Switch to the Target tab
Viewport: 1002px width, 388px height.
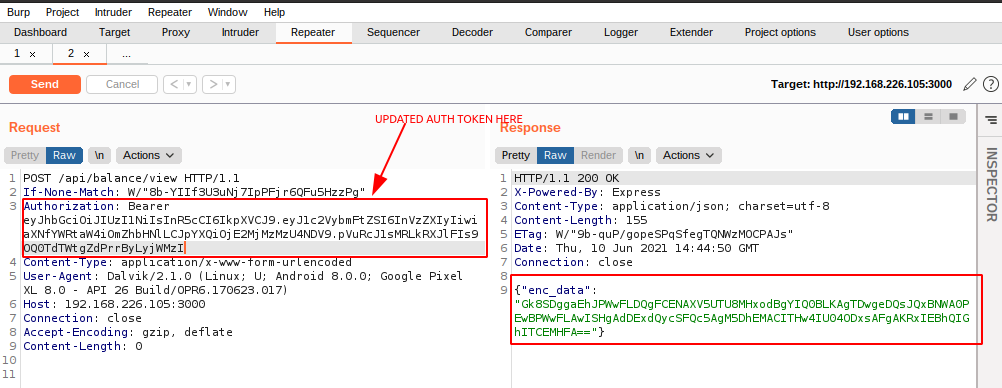[x=114, y=33]
